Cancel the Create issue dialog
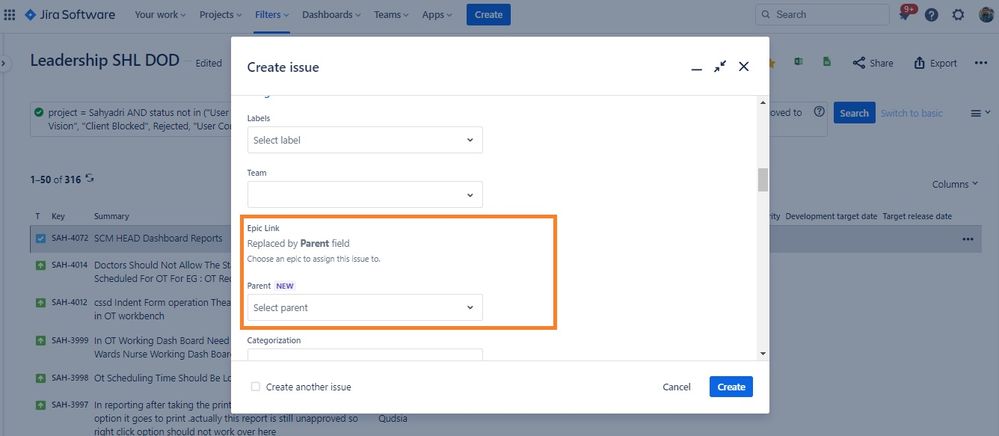This screenshot has height=436, width=999. pos(677,387)
